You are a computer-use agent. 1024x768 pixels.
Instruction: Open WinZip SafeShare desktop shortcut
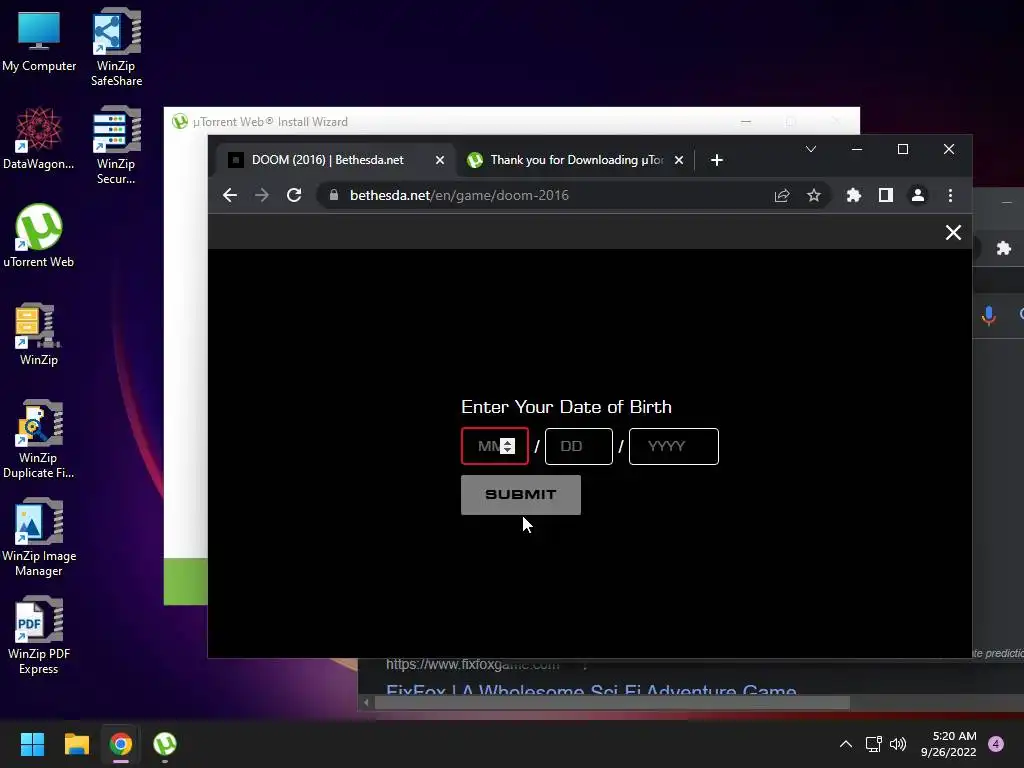[116, 47]
